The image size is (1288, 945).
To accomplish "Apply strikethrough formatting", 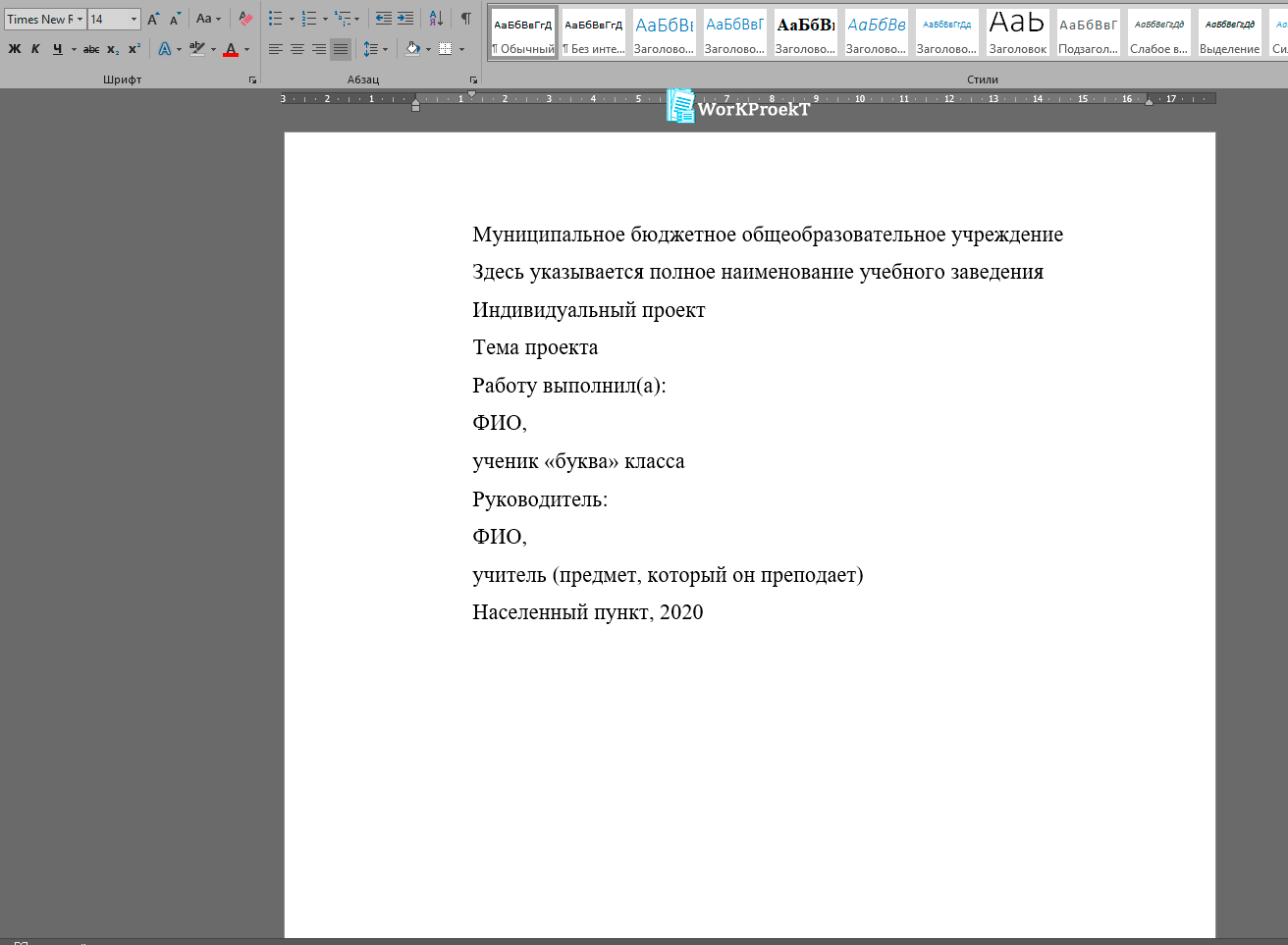I will (91, 49).
